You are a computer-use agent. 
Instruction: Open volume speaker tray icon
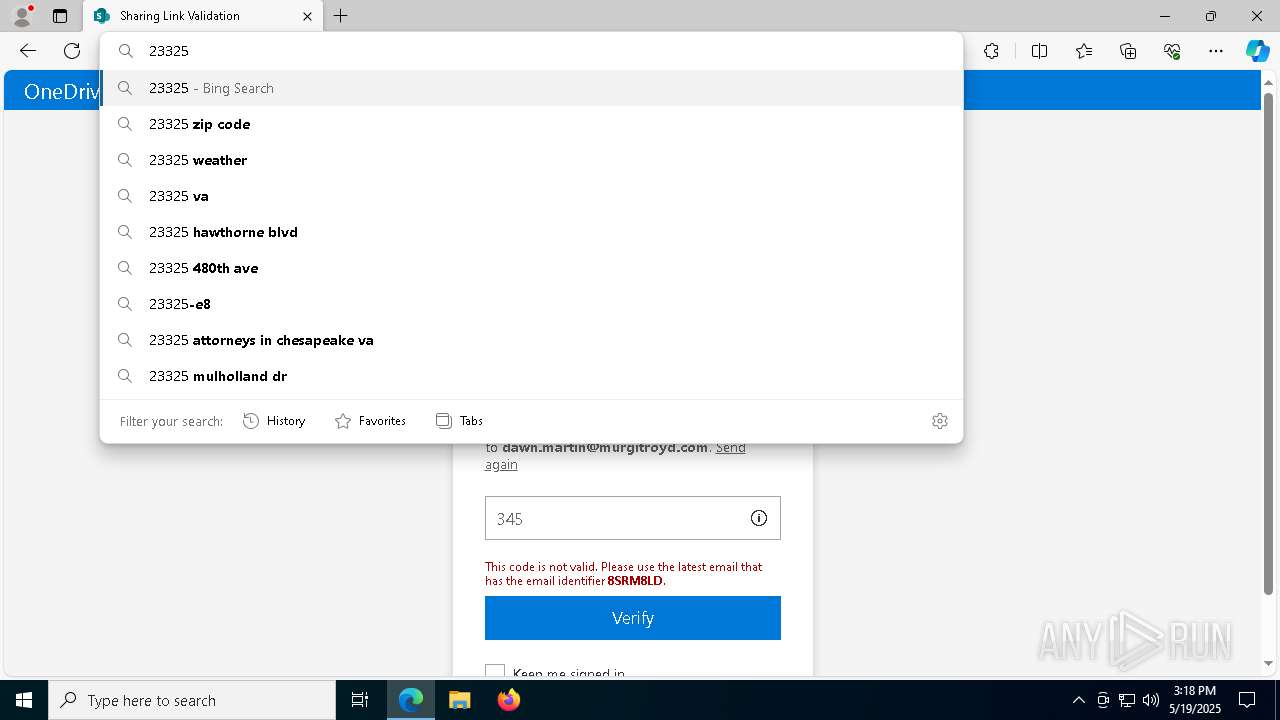[1151, 700]
